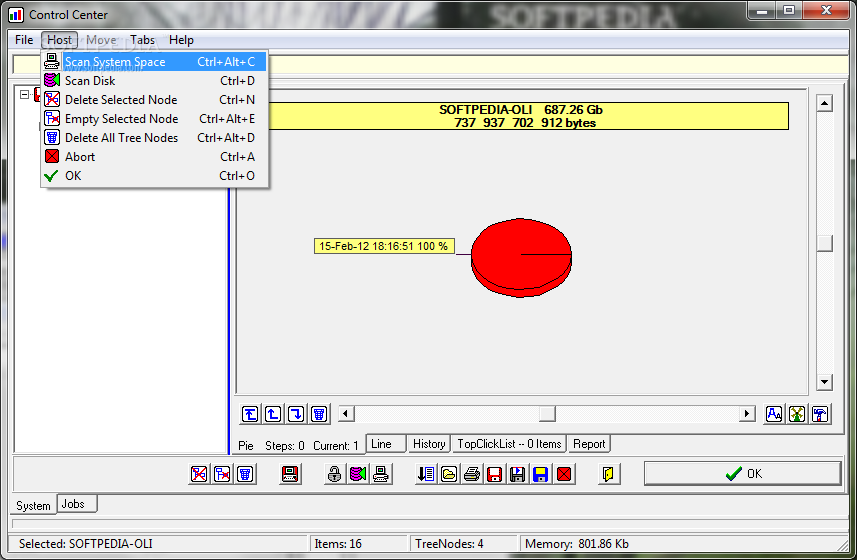Switch to the History tab
The width and height of the screenshot is (857, 560).
point(429,444)
